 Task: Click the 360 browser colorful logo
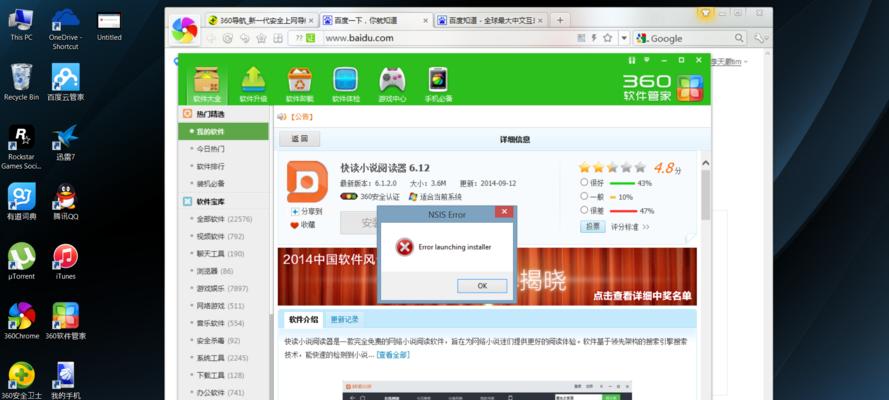(x=185, y=30)
